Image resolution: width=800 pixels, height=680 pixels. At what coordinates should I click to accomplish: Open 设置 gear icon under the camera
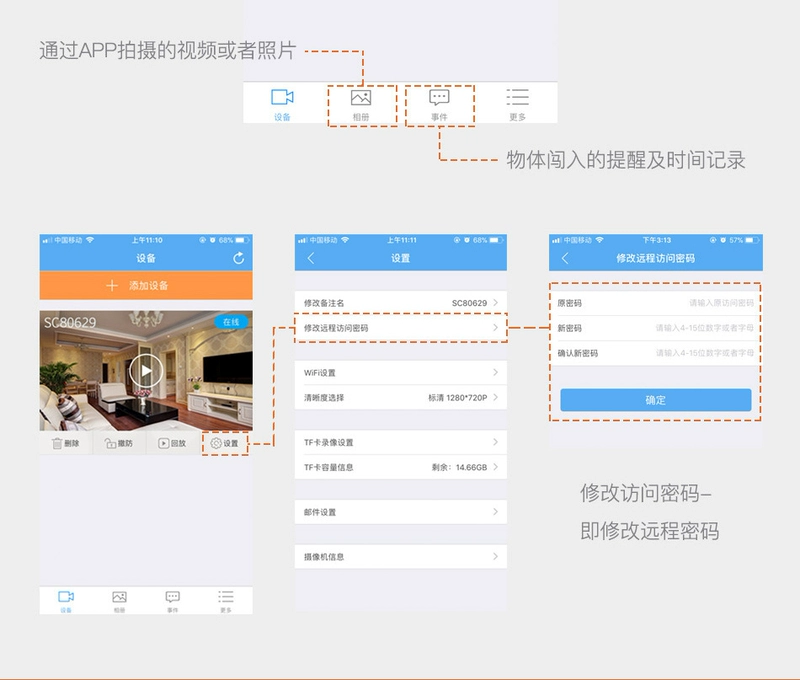(x=216, y=443)
